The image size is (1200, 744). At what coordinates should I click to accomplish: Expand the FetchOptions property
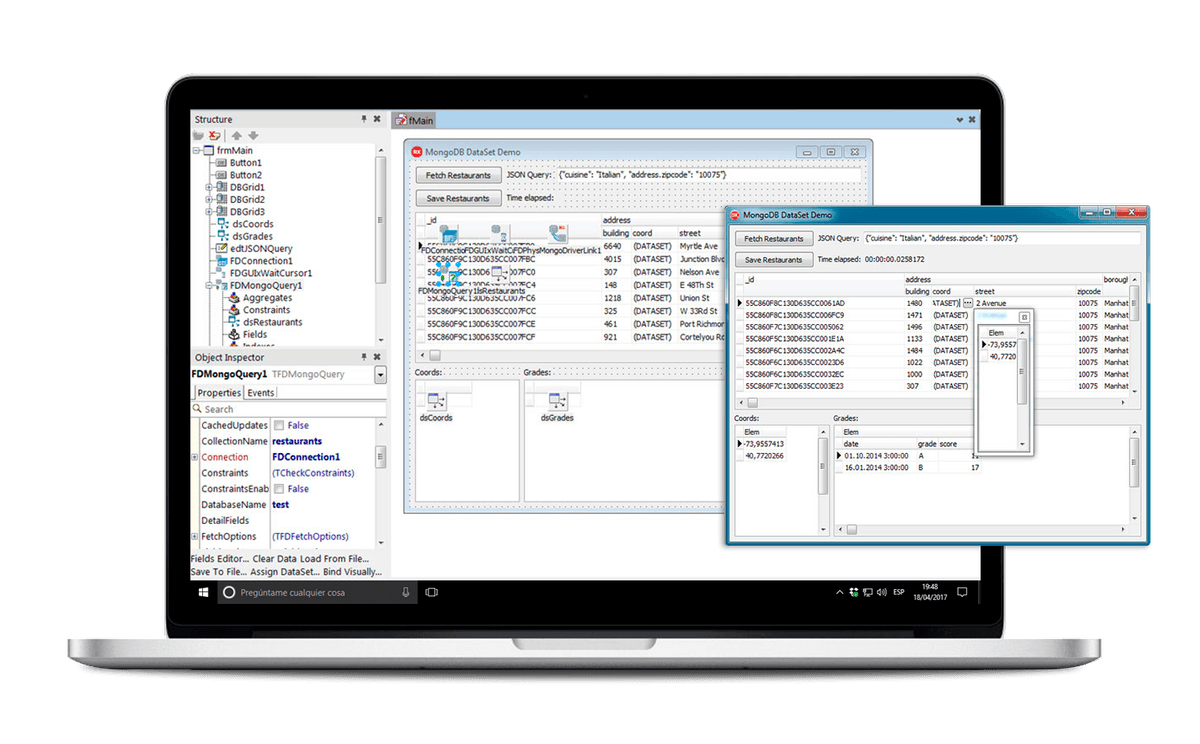pos(194,537)
